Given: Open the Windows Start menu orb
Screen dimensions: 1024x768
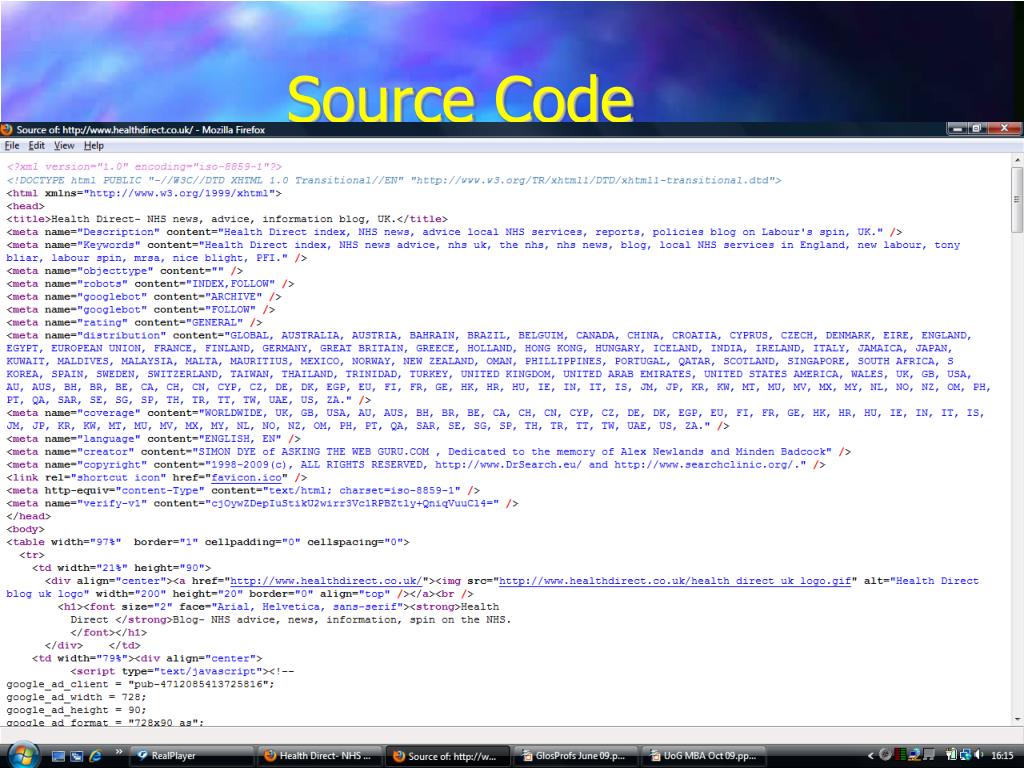Looking at the screenshot, I should click(25, 756).
